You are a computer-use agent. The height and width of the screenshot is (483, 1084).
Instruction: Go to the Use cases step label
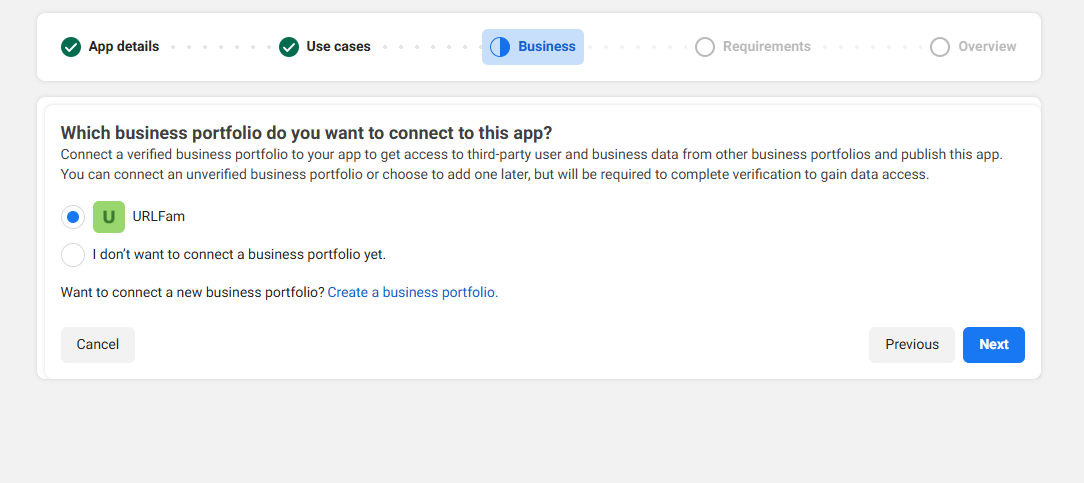338,47
